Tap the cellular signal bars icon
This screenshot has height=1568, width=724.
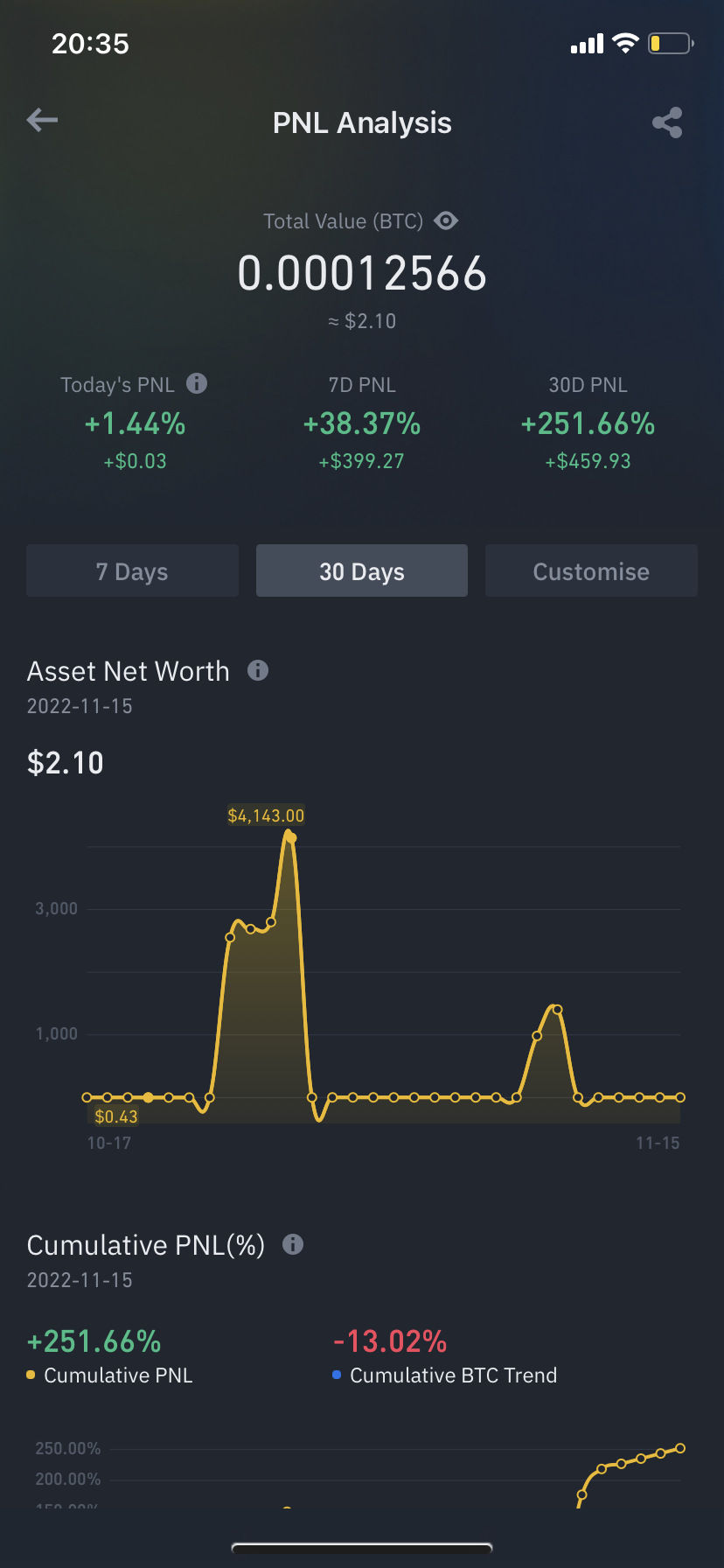pos(587,44)
